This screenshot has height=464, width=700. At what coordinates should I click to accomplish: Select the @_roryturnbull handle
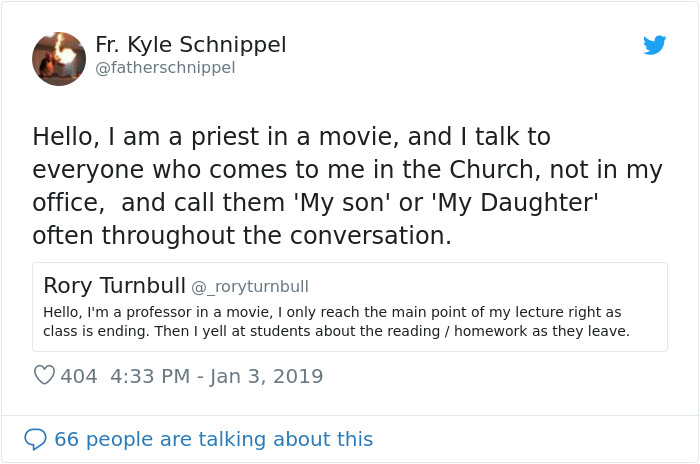click(249, 287)
